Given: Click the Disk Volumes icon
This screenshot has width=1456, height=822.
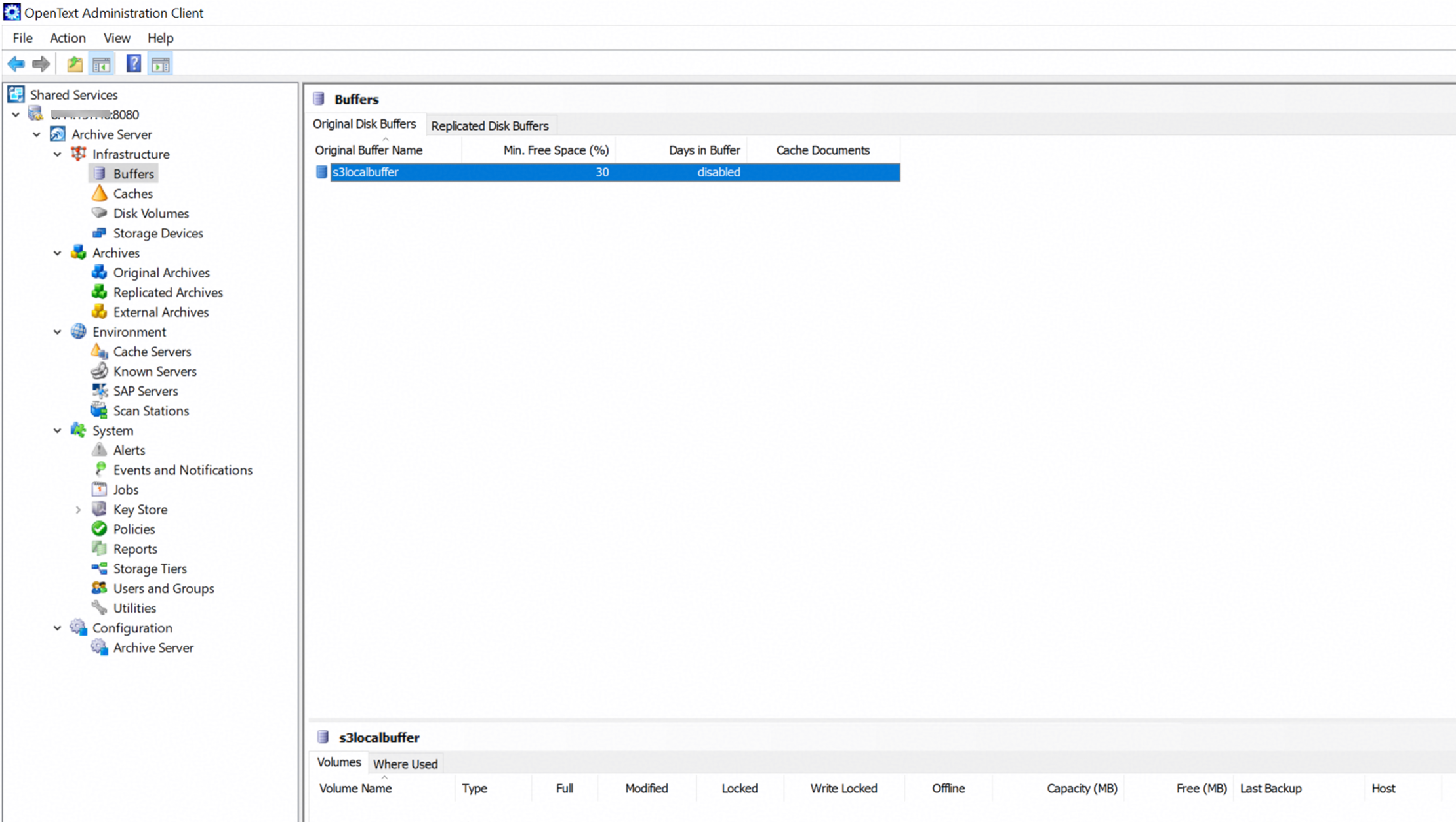Looking at the screenshot, I should (x=99, y=213).
